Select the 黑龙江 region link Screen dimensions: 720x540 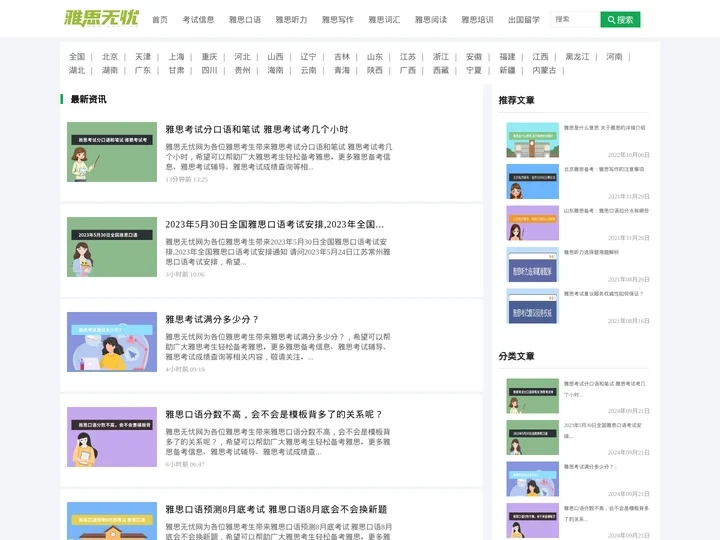(x=577, y=56)
